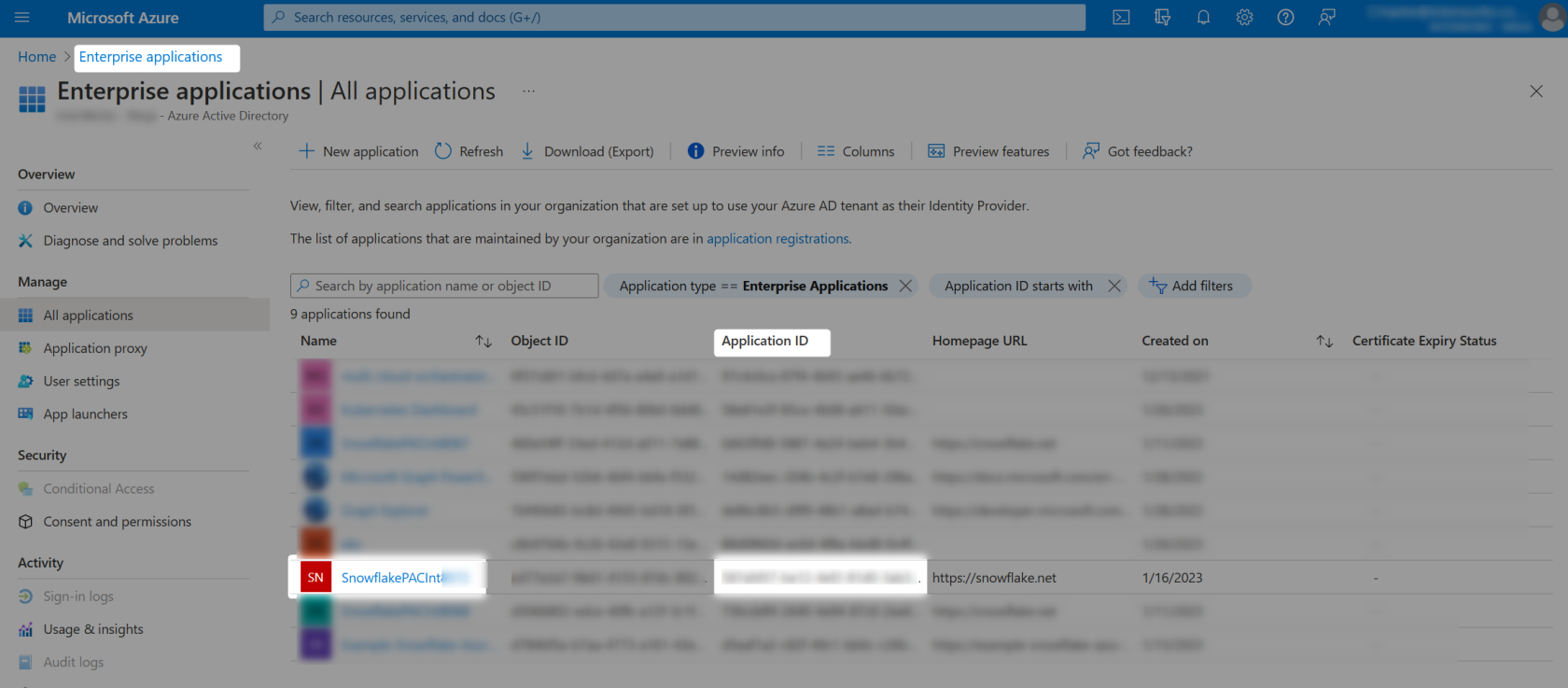Click Application ID column header
This screenshot has width=1568, height=688.
(x=765, y=341)
